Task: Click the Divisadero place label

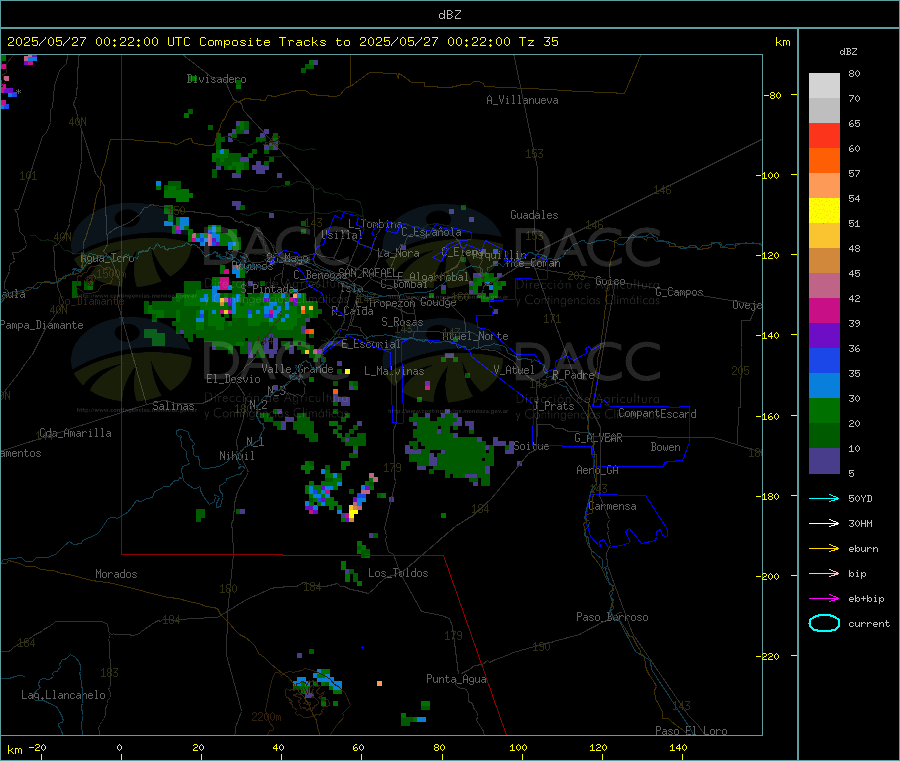Action: (x=216, y=79)
